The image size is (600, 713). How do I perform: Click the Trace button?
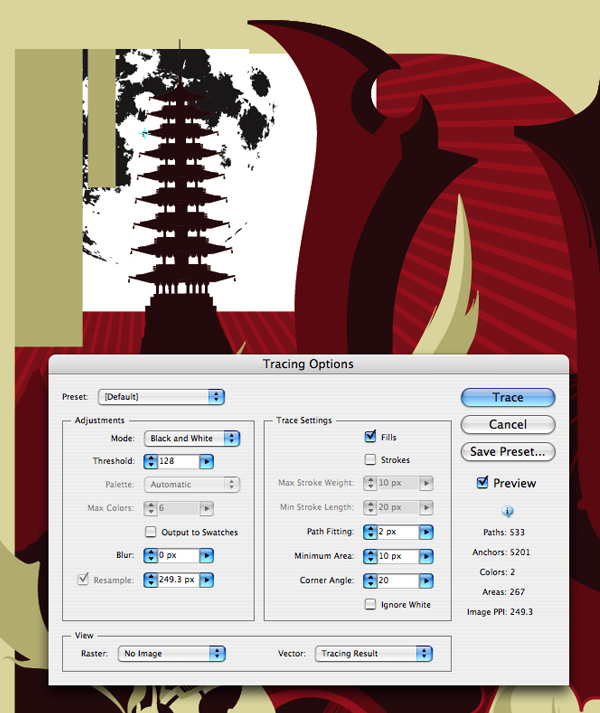pyautogui.click(x=508, y=397)
